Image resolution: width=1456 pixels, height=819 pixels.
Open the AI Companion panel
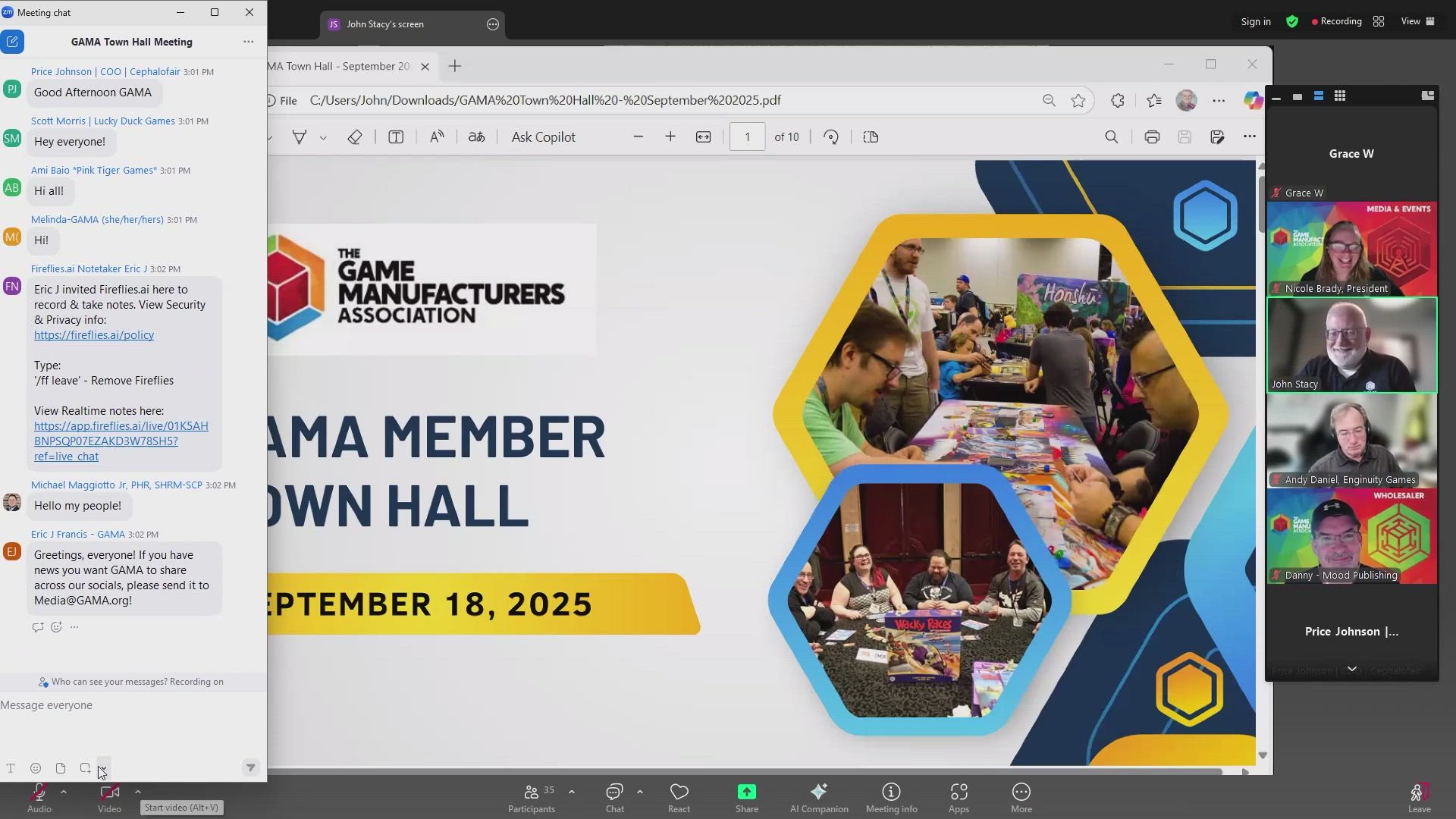pyautogui.click(x=818, y=796)
